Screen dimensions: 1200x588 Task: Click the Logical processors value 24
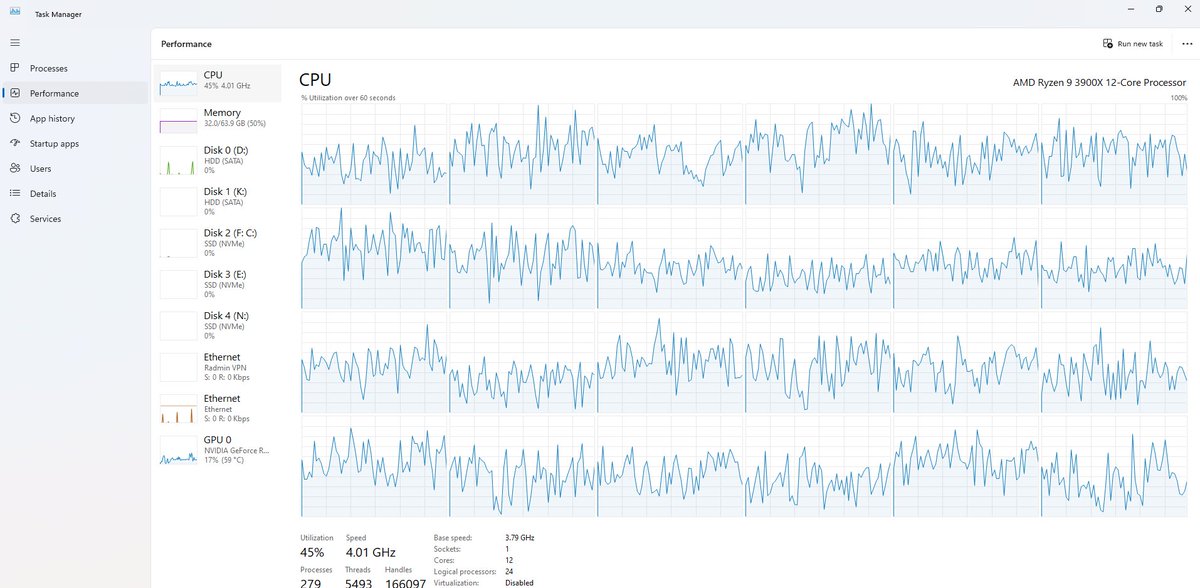(510, 571)
